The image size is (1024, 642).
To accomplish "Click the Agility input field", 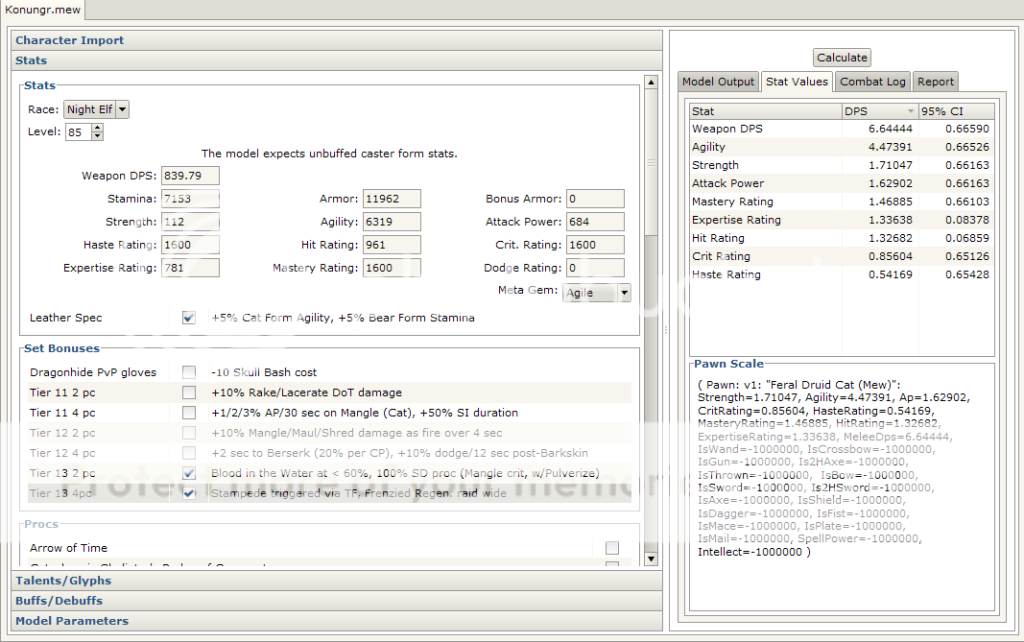I will pyautogui.click(x=392, y=221).
